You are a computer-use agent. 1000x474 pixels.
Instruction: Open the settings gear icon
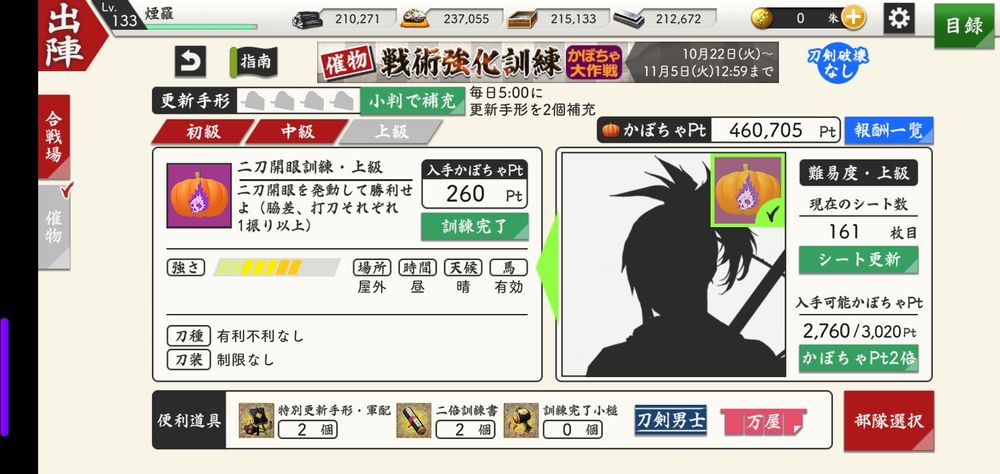click(x=899, y=18)
